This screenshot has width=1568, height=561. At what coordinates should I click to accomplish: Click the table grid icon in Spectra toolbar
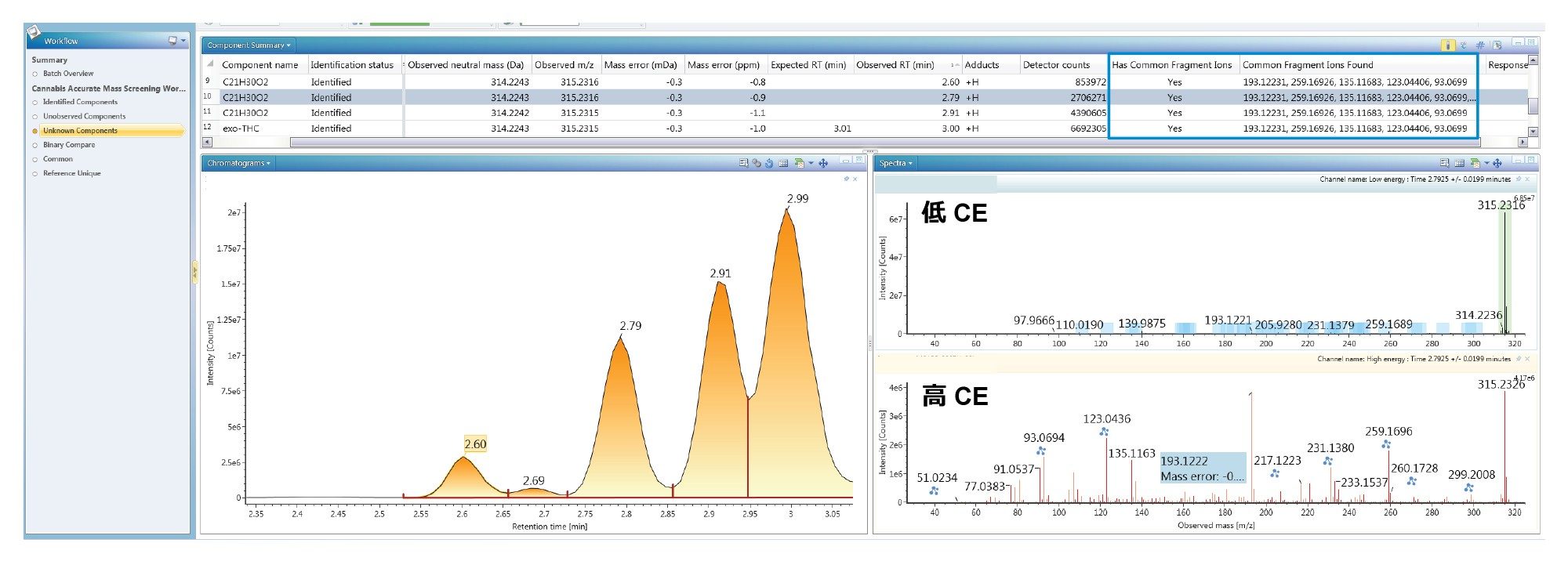pyautogui.click(x=1459, y=163)
